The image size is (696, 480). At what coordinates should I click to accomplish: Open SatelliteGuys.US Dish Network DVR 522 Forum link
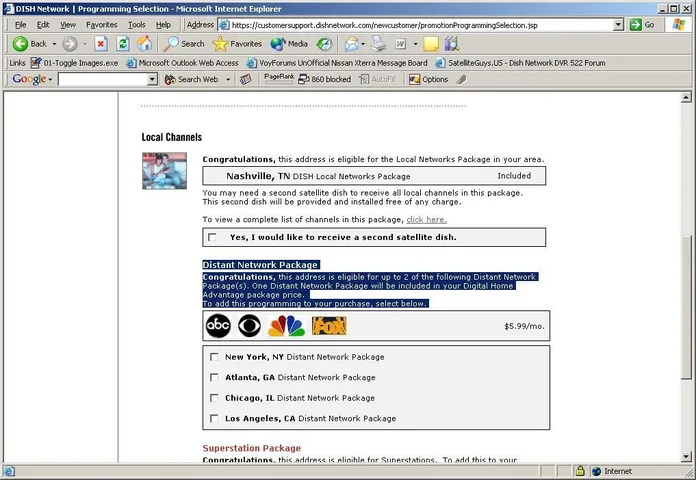[x=520, y=63]
